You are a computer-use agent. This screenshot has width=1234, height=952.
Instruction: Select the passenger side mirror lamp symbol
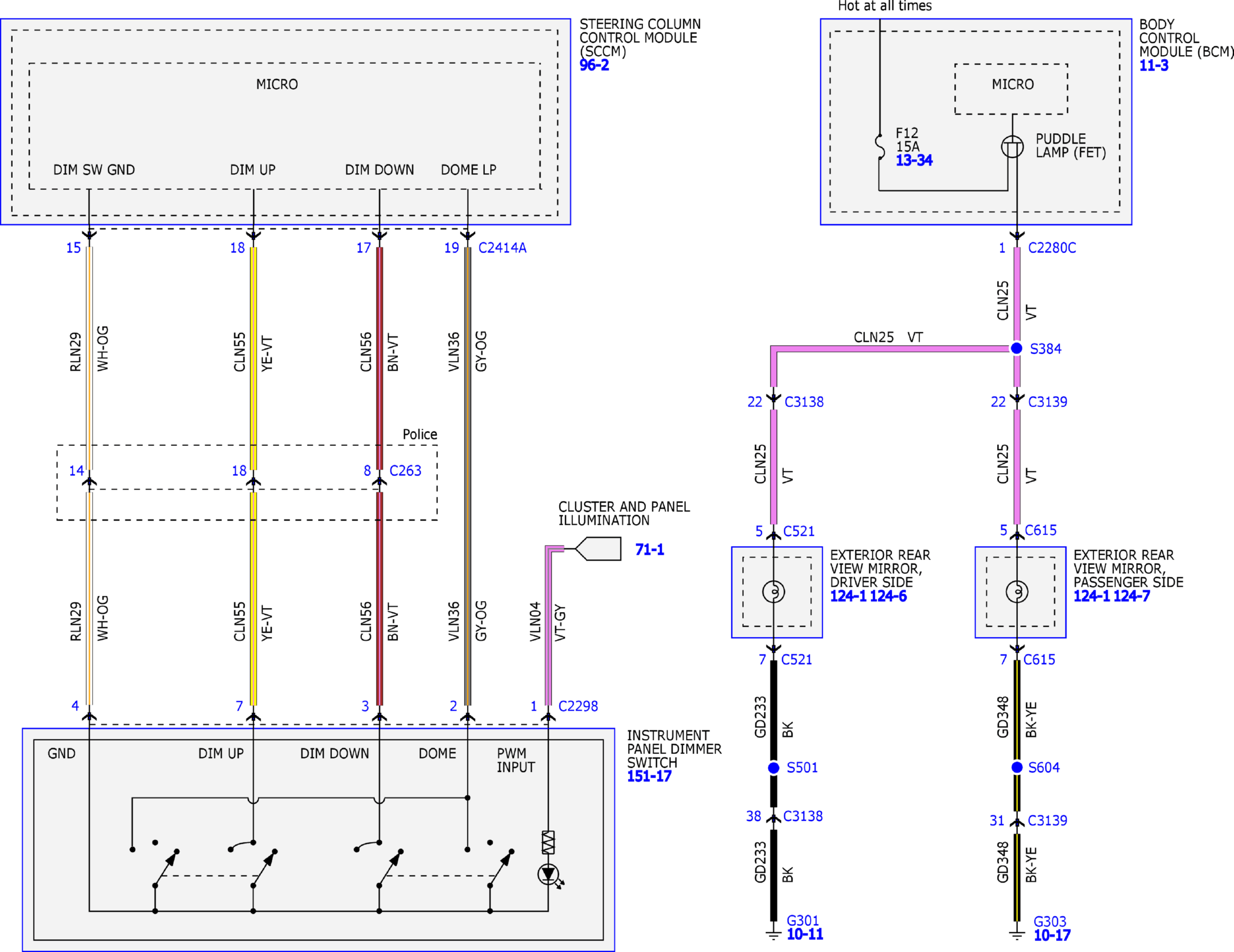pos(1017,592)
